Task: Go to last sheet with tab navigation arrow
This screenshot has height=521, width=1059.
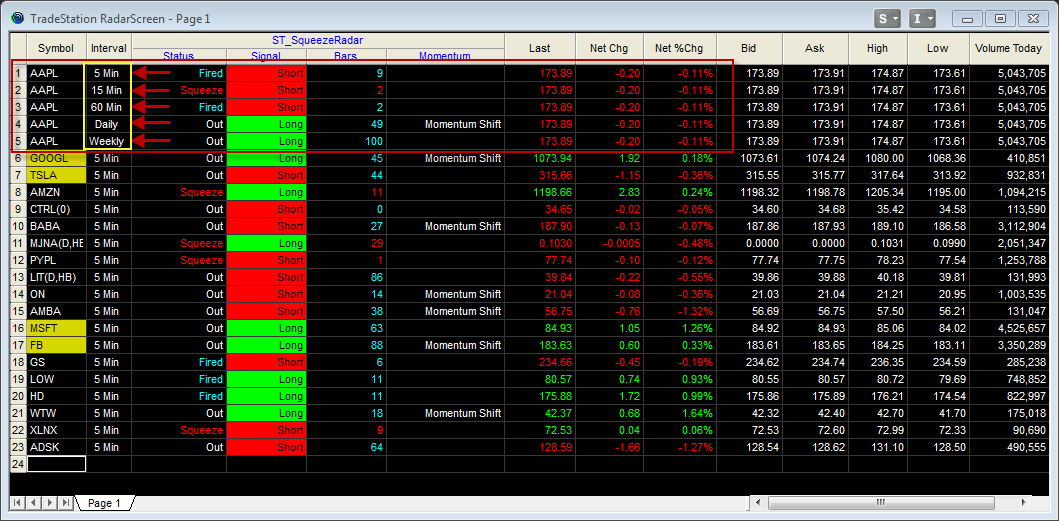Action: [66, 503]
